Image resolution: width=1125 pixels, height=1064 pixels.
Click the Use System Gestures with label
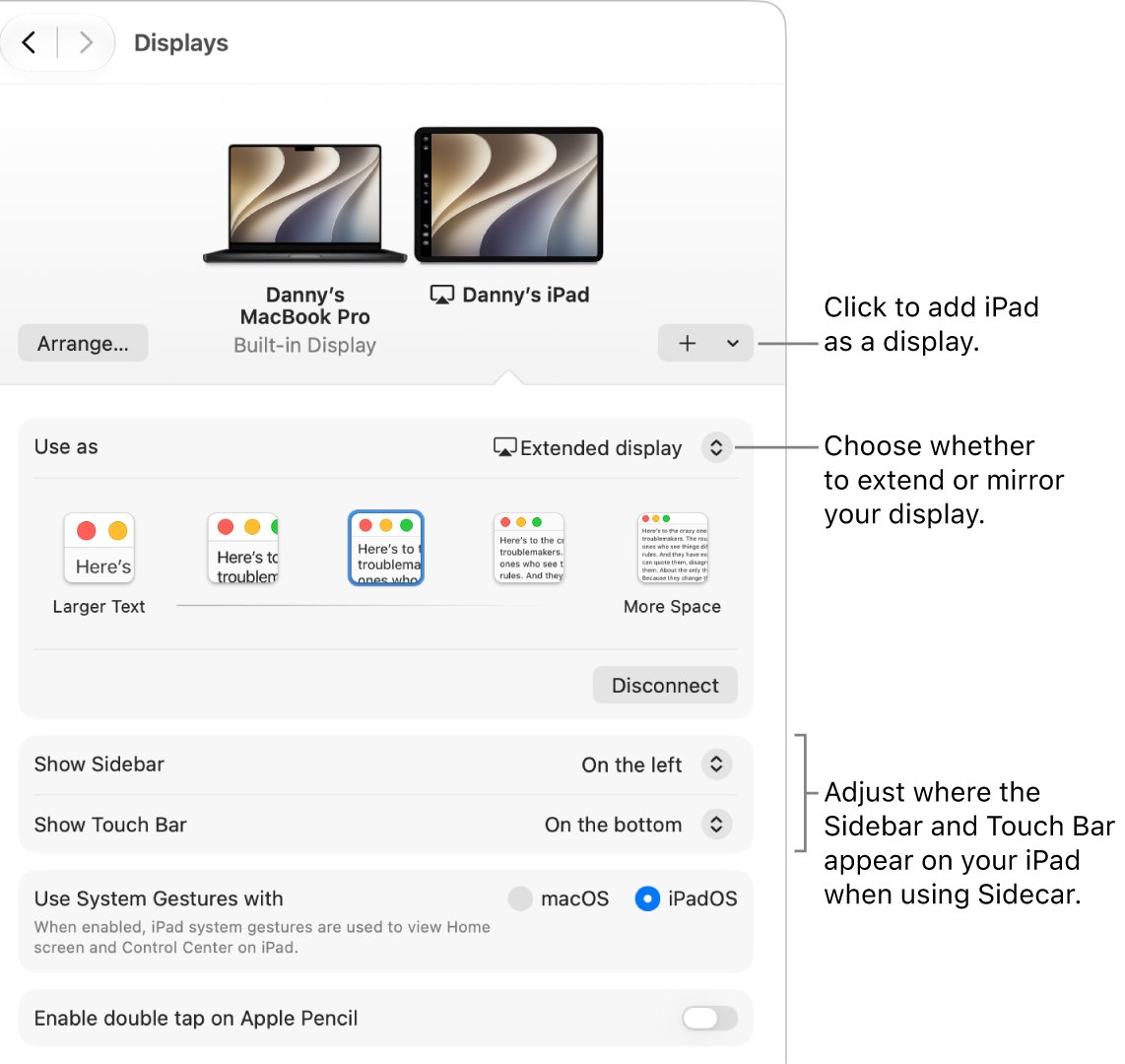pyautogui.click(x=159, y=898)
